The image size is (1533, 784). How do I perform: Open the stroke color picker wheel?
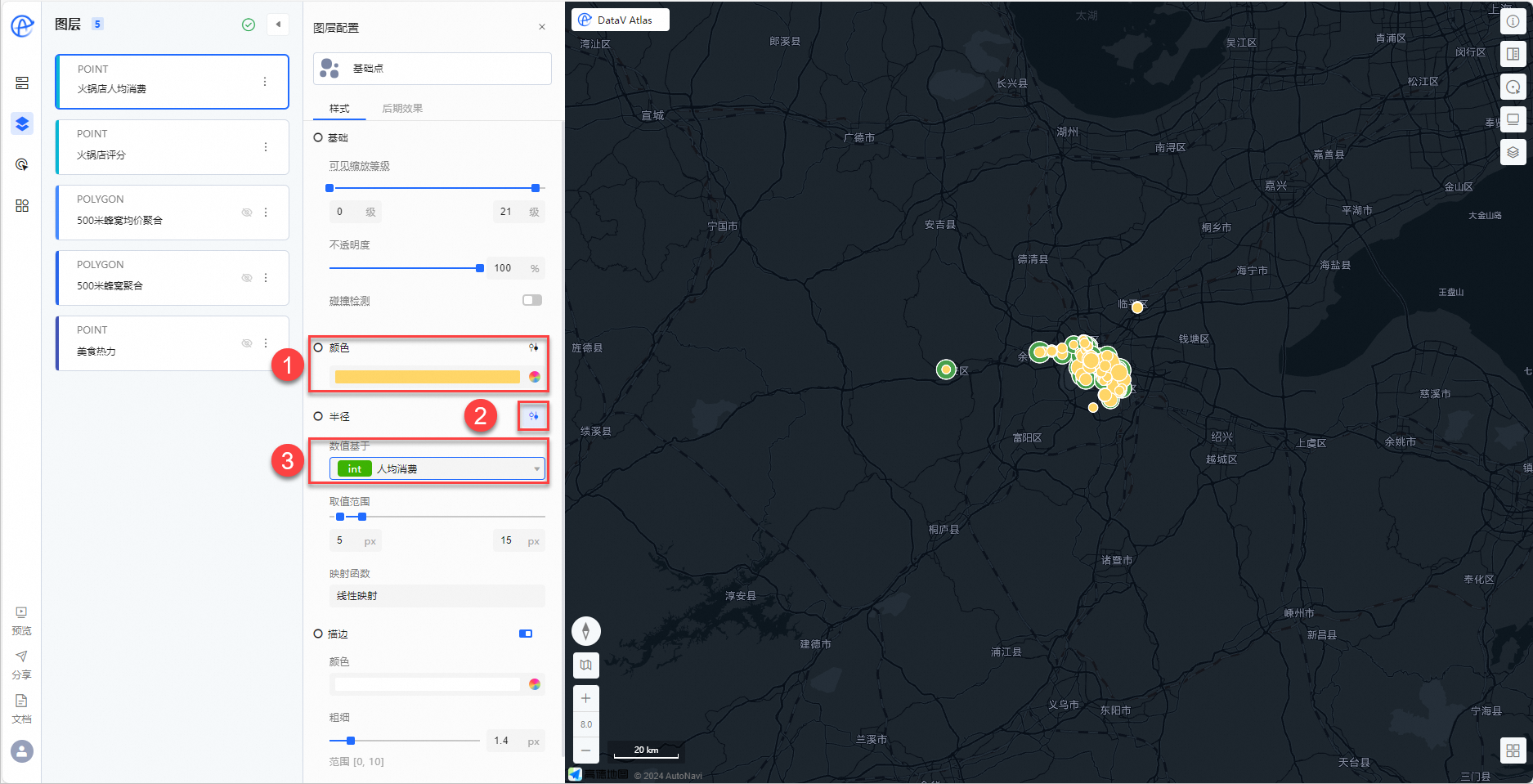click(x=535, y=684)
